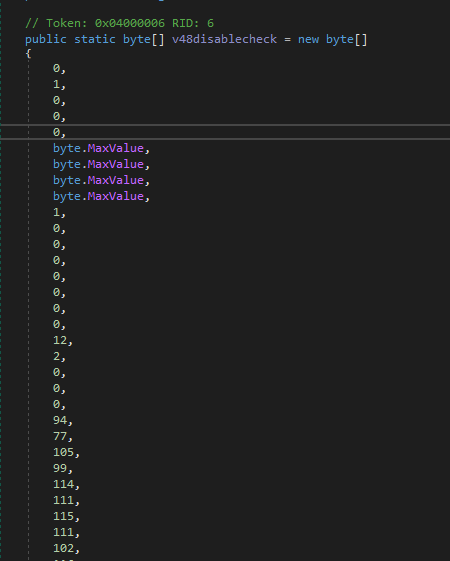This screenshot has height=561, width=450.
Task: Click the opening curly brace
Action: [28, 54]
